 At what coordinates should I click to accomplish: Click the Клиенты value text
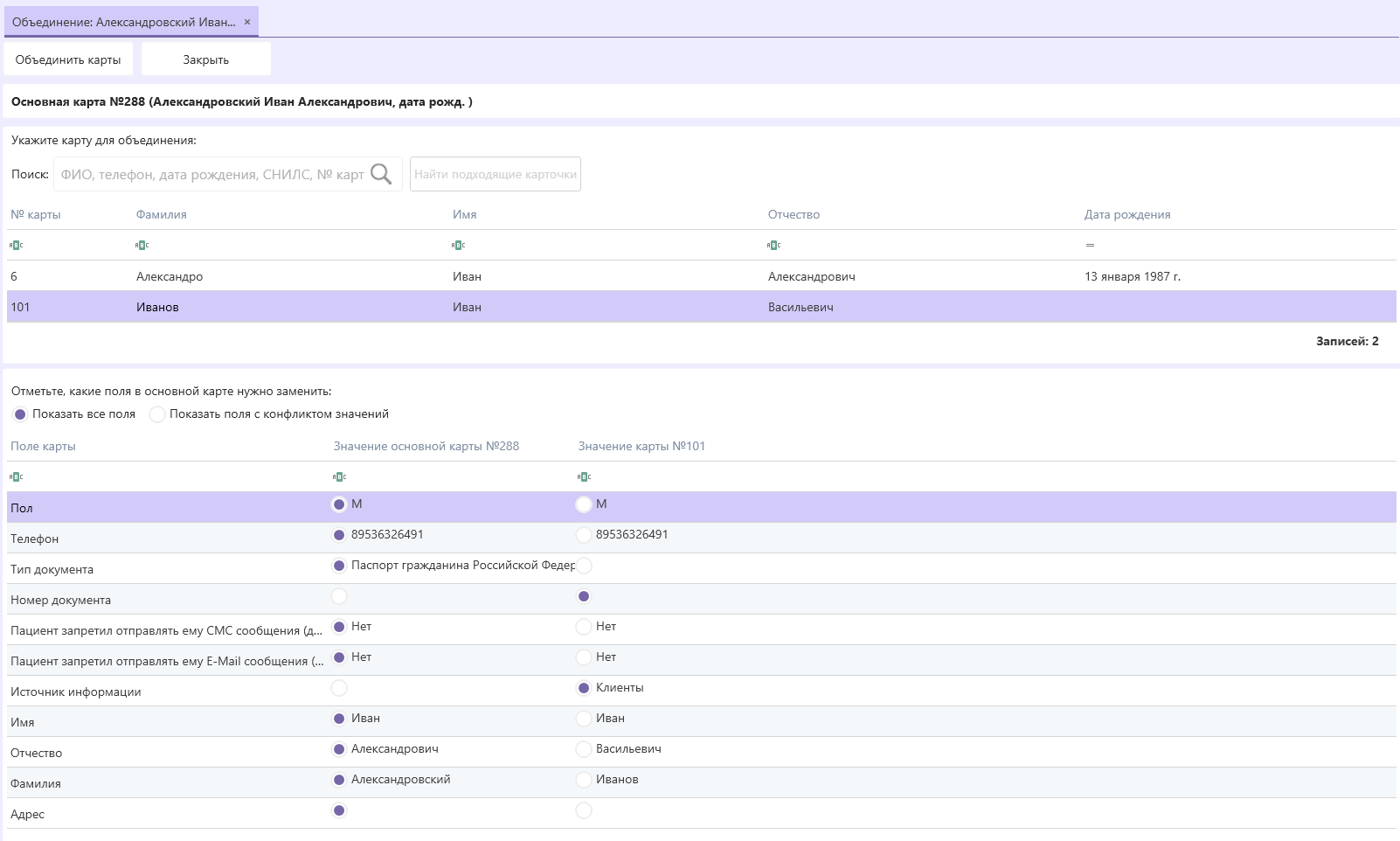click(620, 688)
